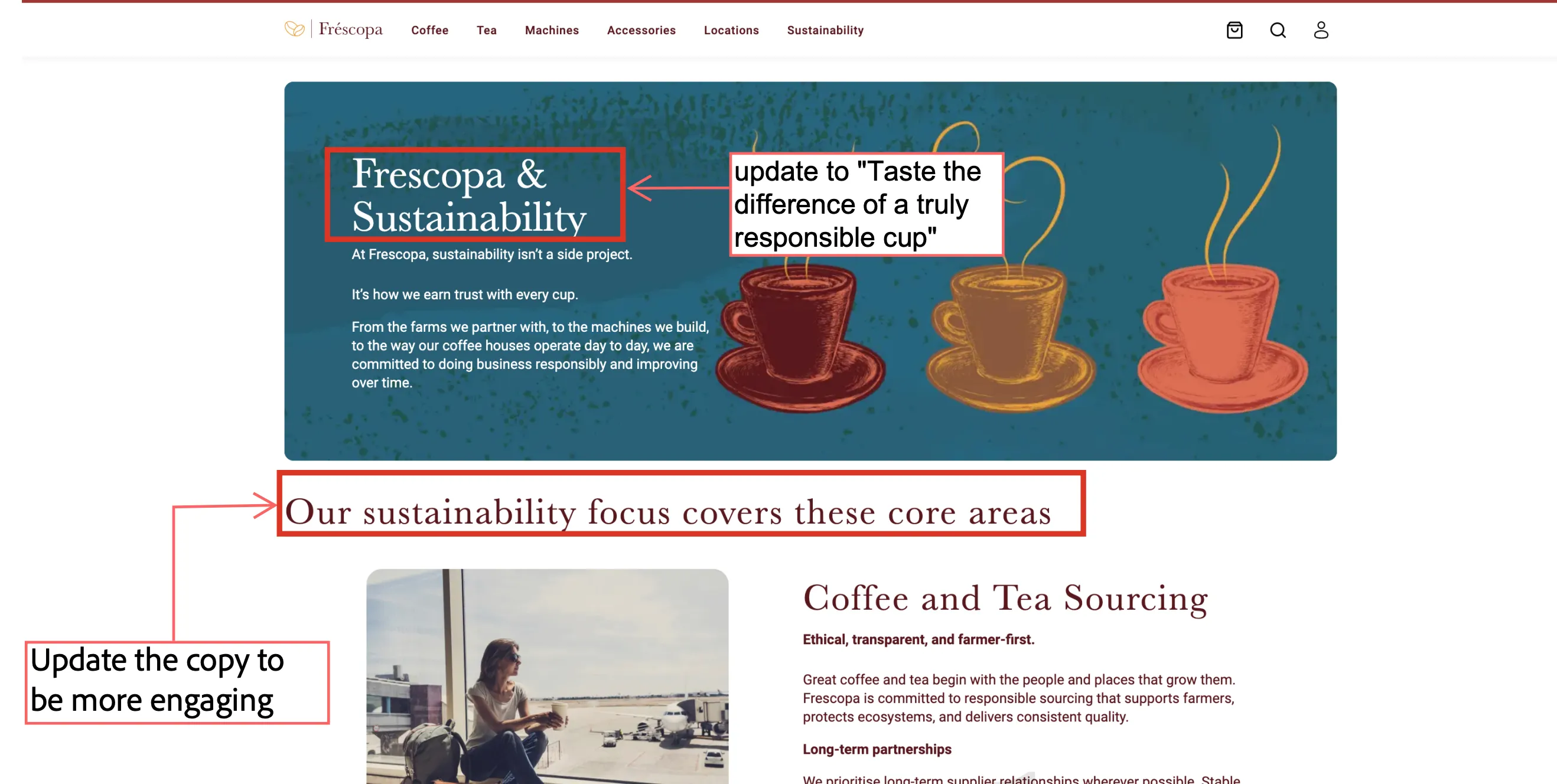Click the woman at airport photo
Image resolution: width=1557 pixels, height=784 pixels.
click(547, 676)
